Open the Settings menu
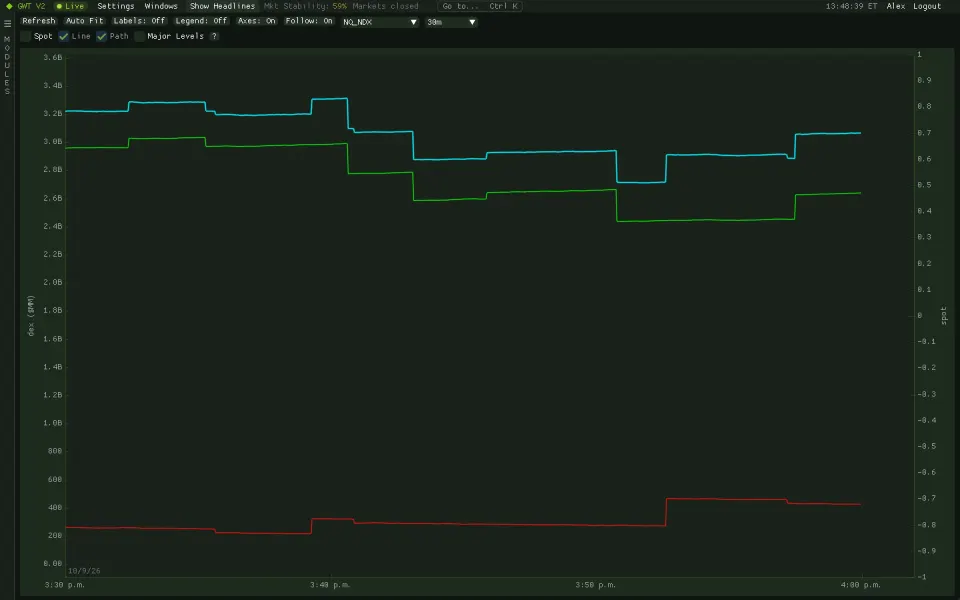Screen dimensions: 960x600 (x=116, y=6)
